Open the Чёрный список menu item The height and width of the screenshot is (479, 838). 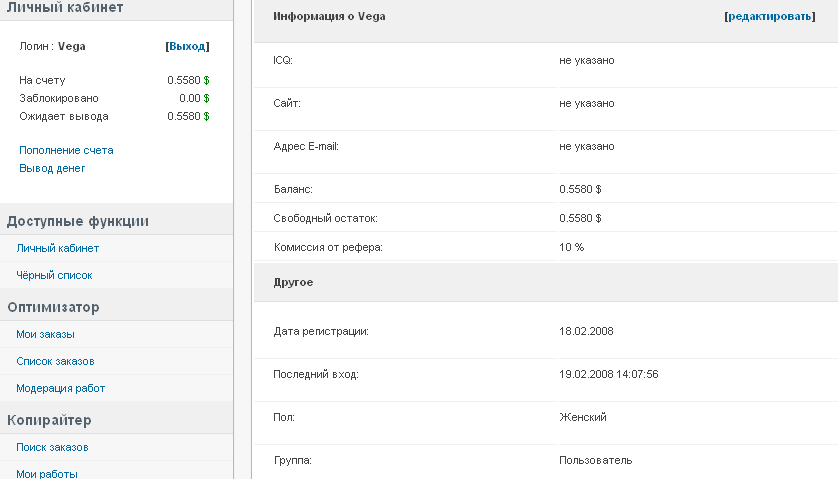pyautogui.click(x=55, y=275)
